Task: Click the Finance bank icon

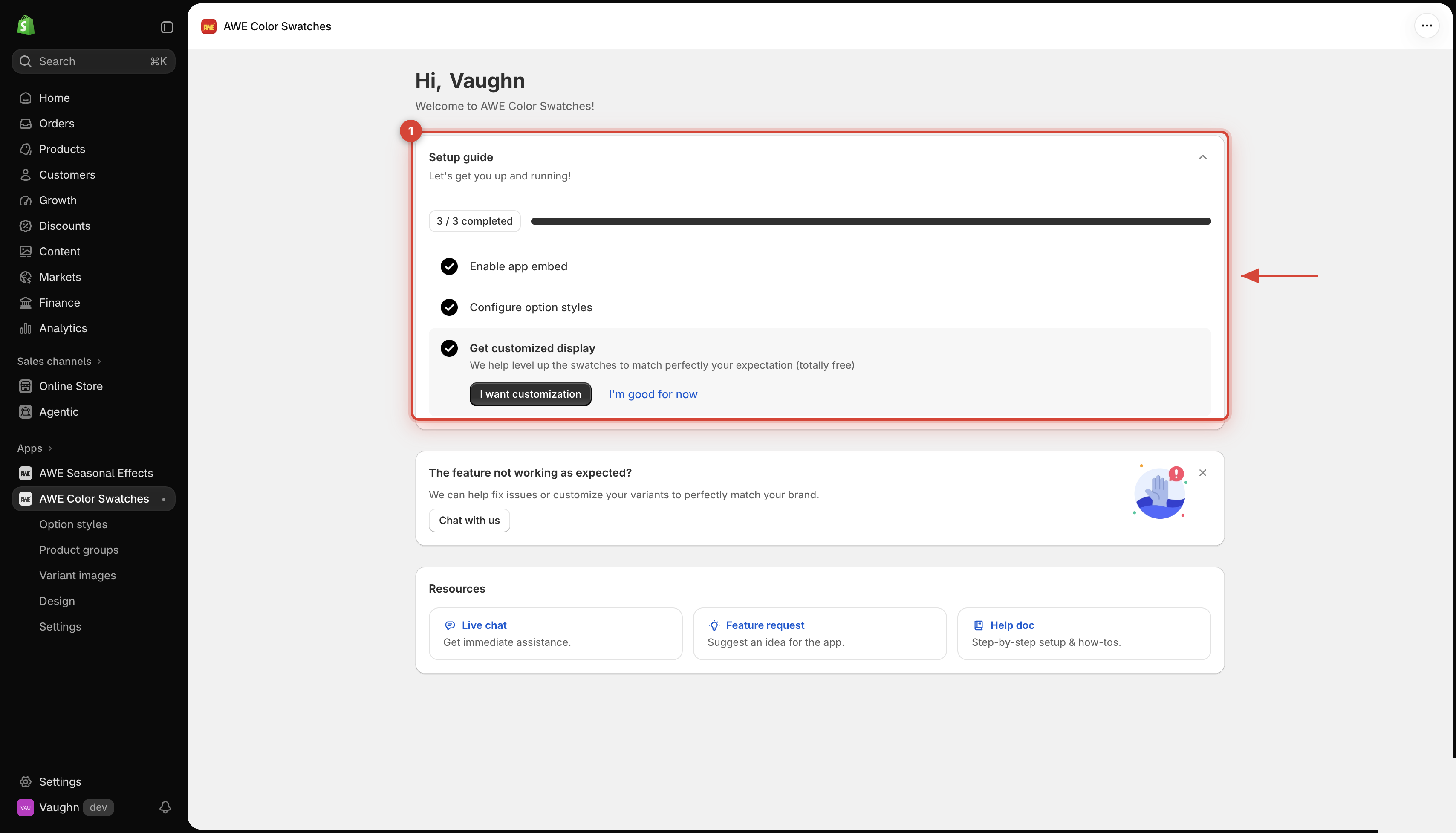Action: 25,303
